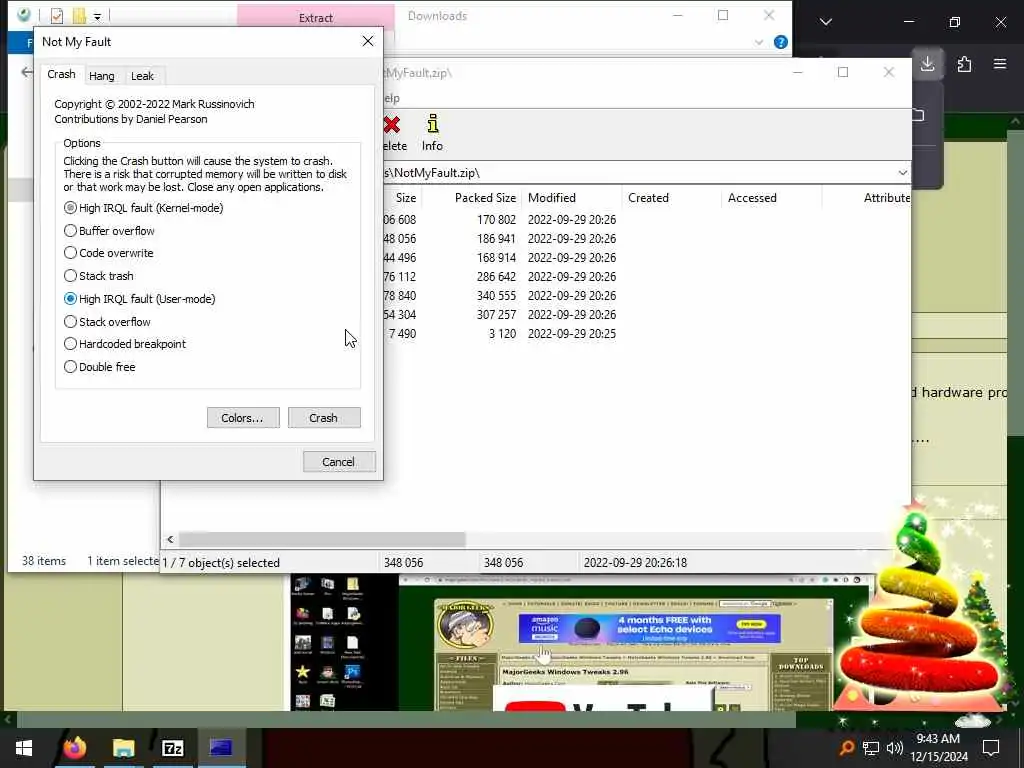Select Double free radio button

click(x=100, y=366)
